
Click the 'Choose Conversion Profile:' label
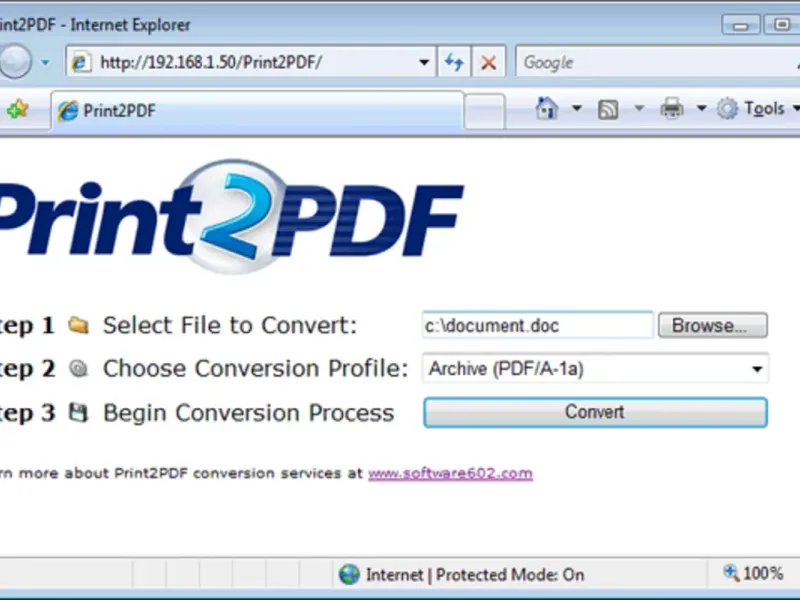tap(256, 368)
